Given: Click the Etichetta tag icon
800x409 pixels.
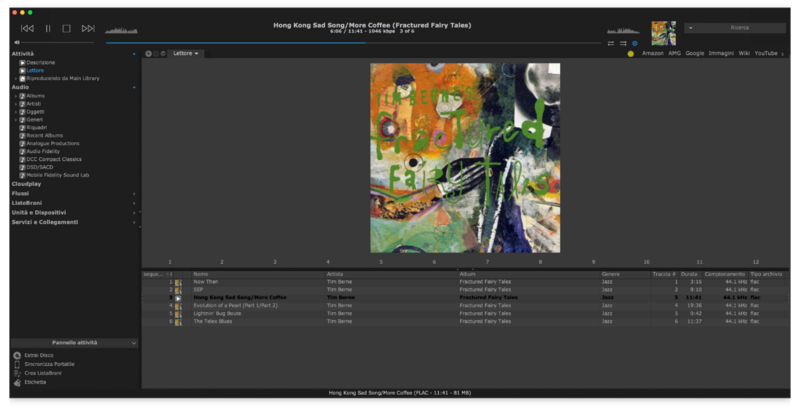Looking at the screenshot, I should click(x=17, y=382).
